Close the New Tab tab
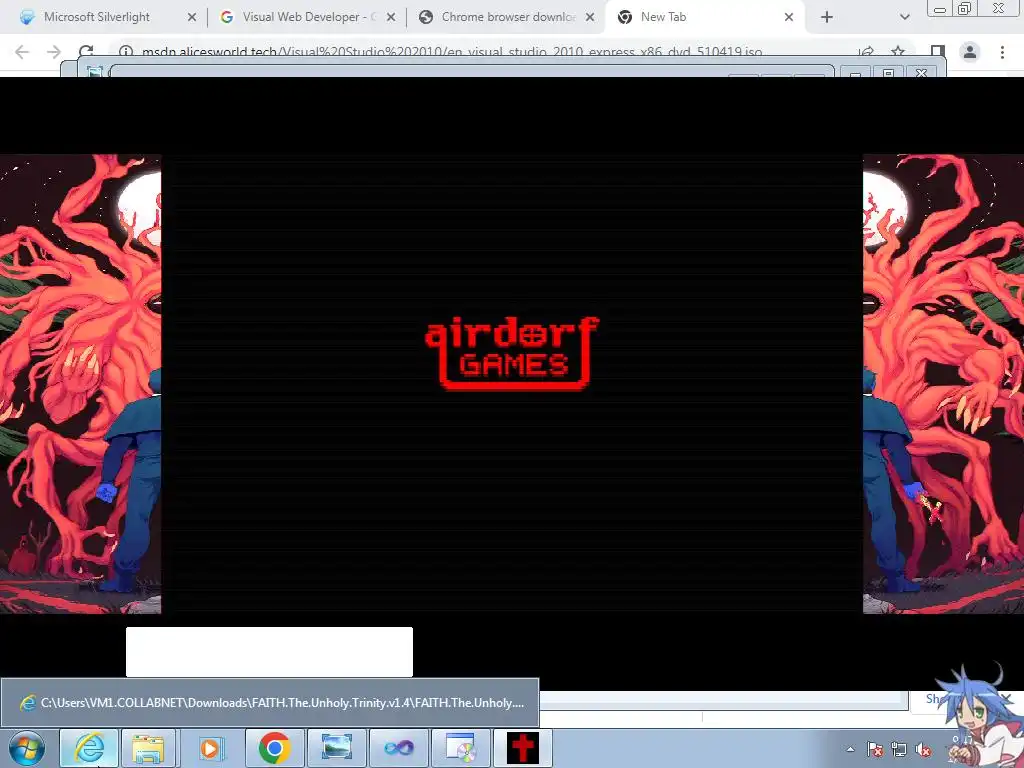The width and height of the screenshot is (1024, 768). click(789, 18)
